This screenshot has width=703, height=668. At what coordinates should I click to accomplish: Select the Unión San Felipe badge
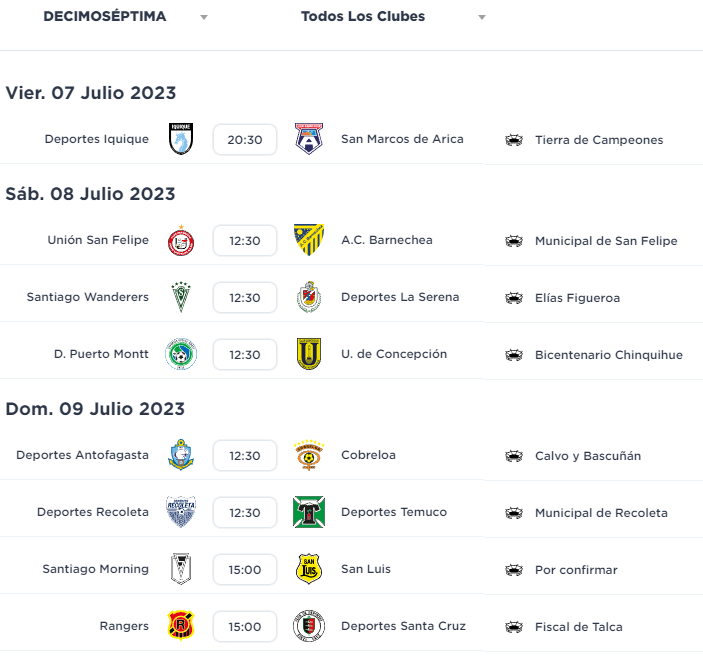181,241
